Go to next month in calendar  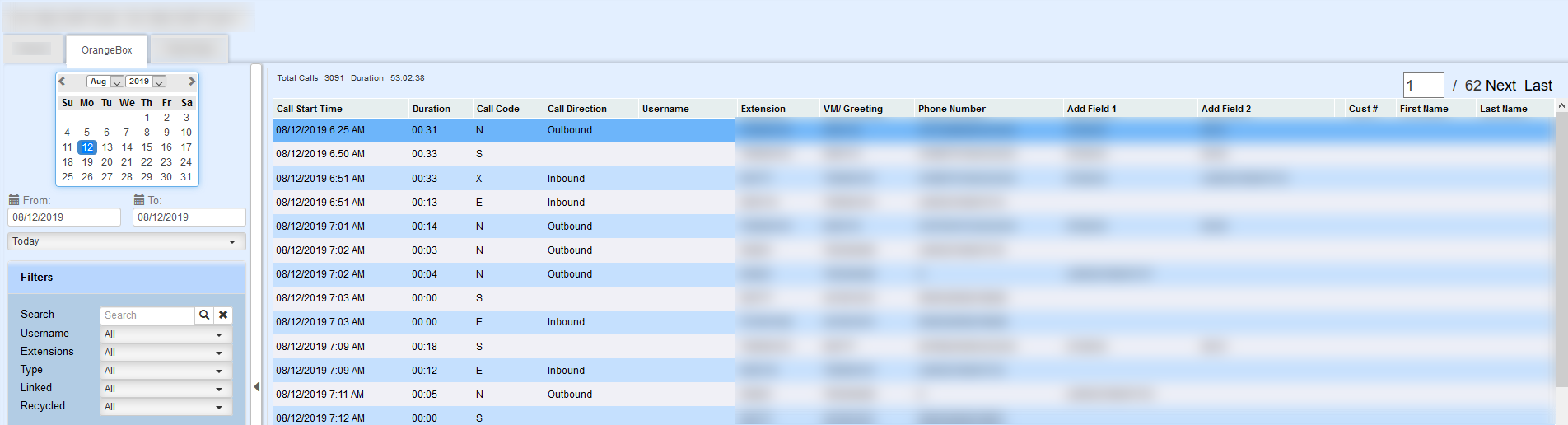(x=191, y=82)
